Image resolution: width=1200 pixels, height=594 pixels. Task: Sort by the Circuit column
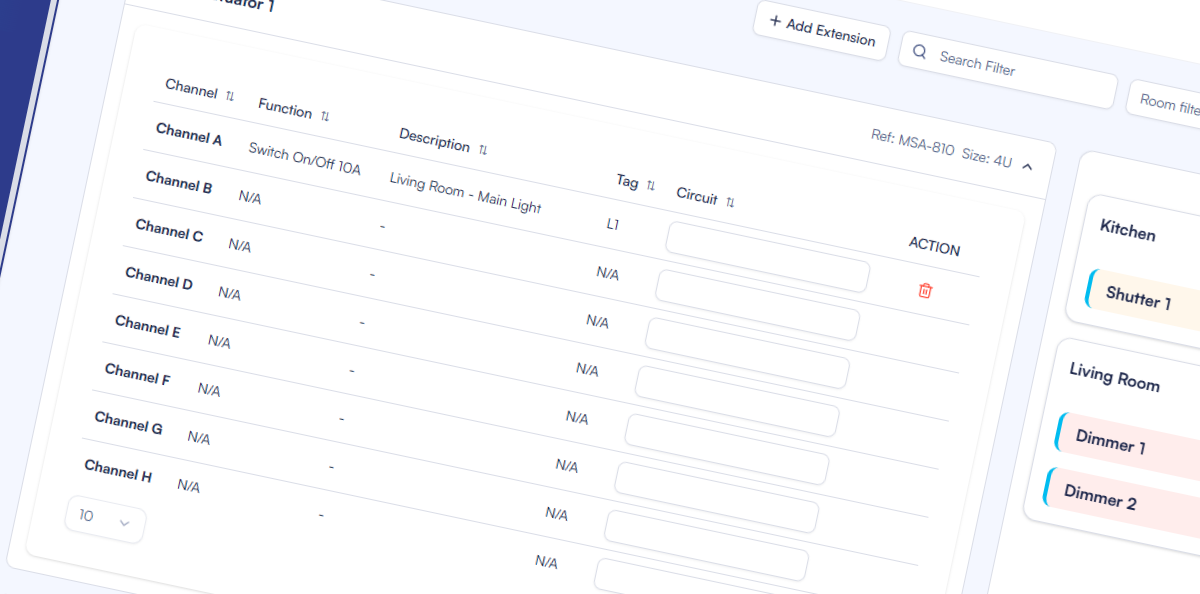click(730, 202)
